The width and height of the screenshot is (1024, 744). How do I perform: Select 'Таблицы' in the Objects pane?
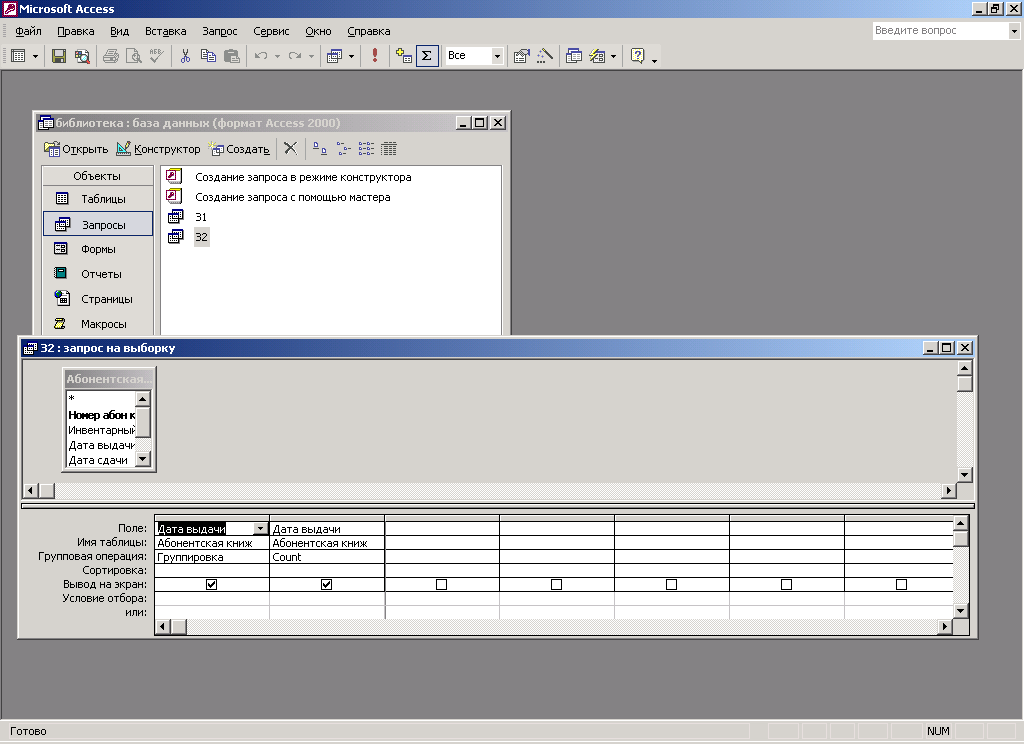103,199
